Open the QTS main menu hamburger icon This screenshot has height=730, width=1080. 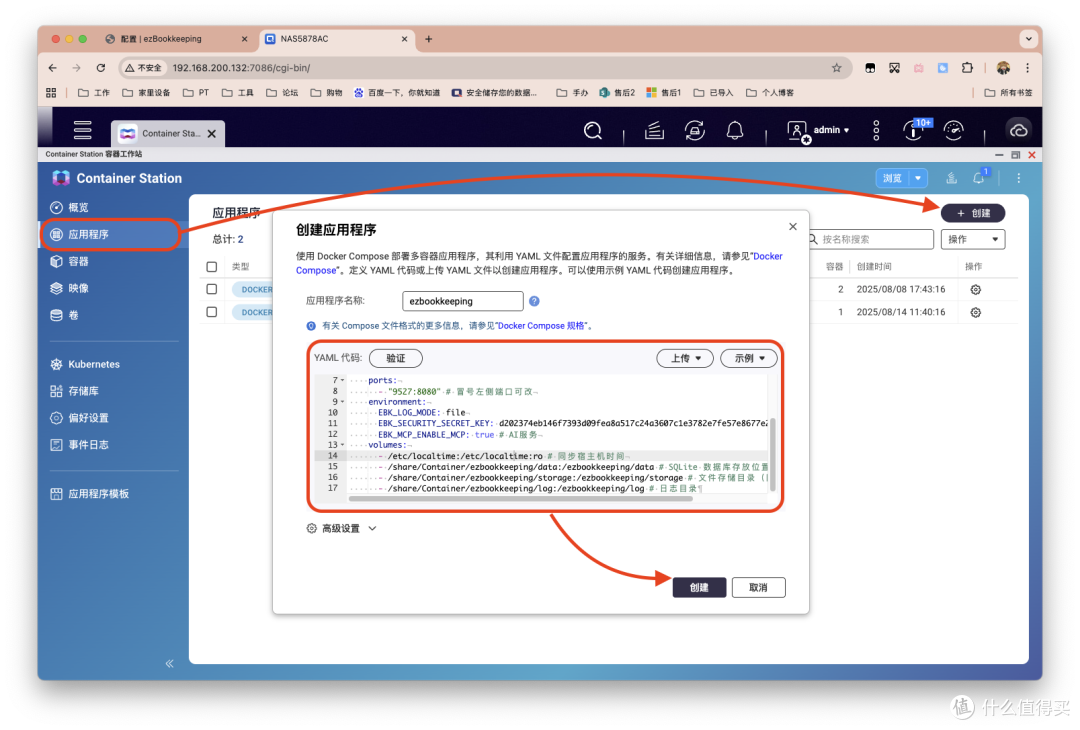(83, 129)
